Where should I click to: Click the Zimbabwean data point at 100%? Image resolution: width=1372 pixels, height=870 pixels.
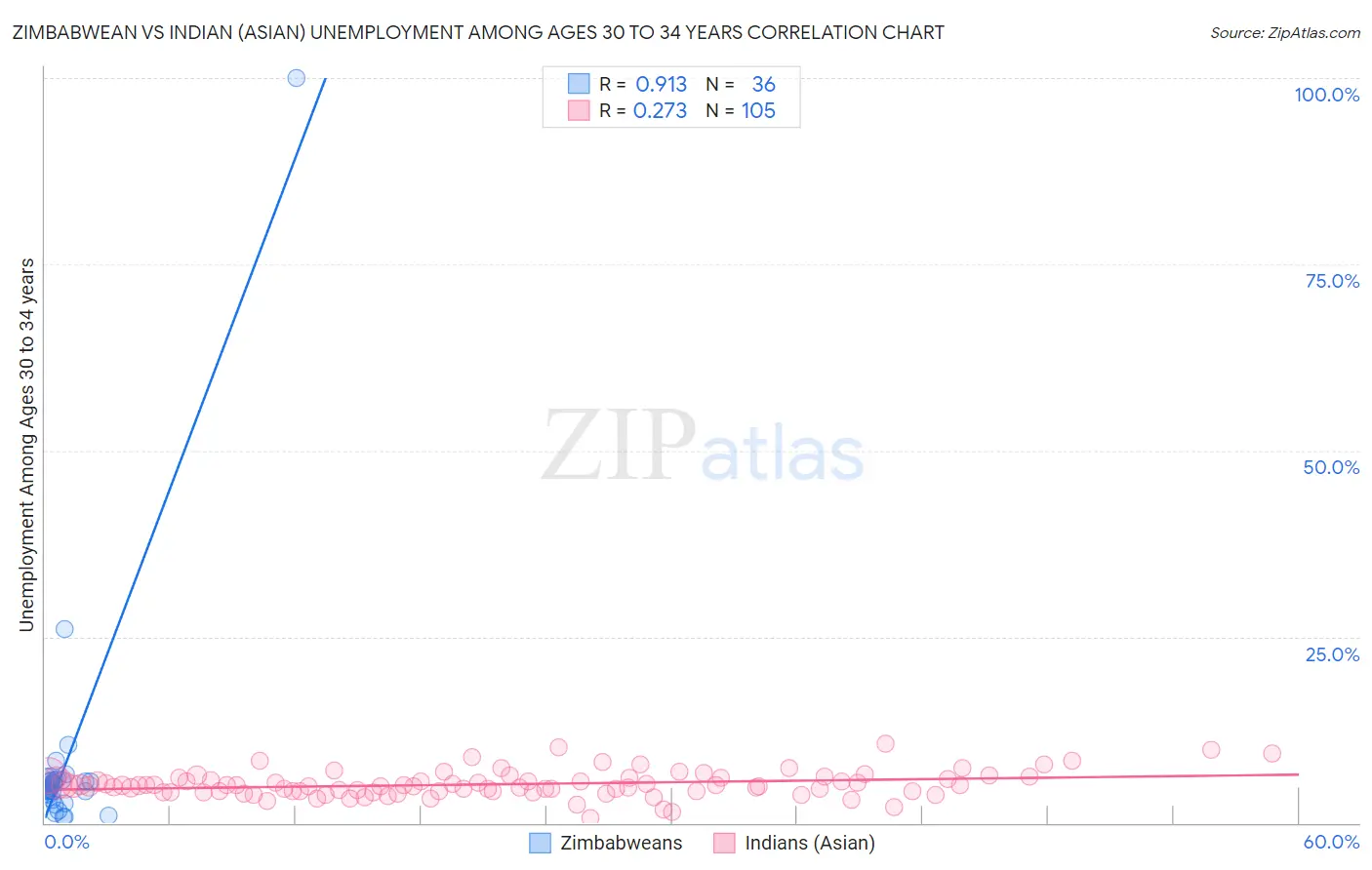coord(297,78)
